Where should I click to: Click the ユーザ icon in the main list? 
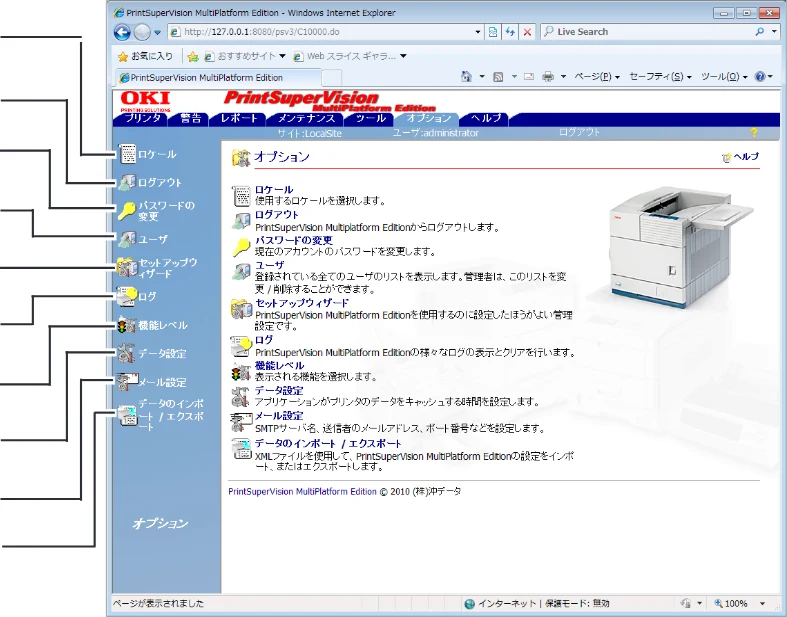point(241,272)
